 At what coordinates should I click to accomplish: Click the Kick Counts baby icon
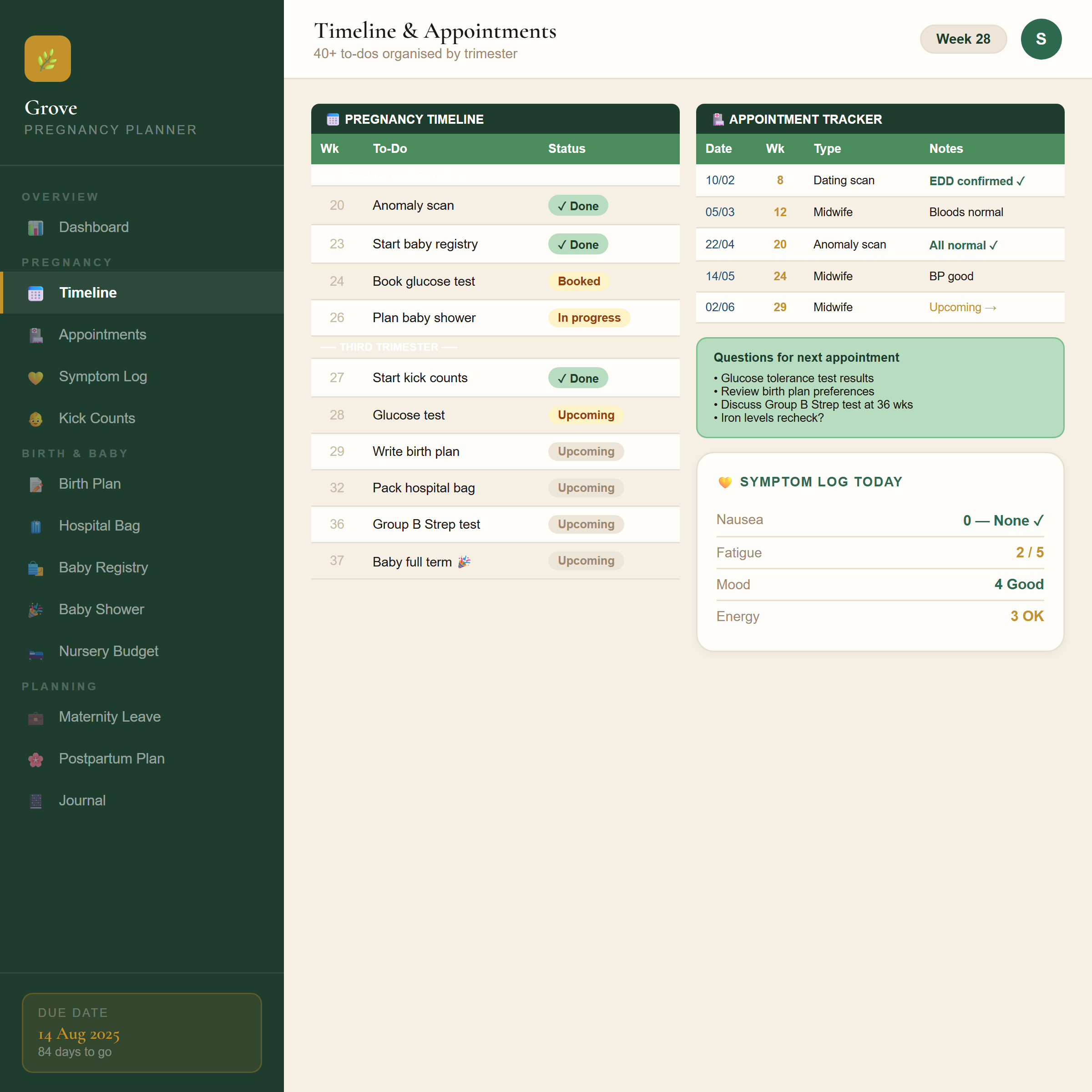tap(35, 419)
